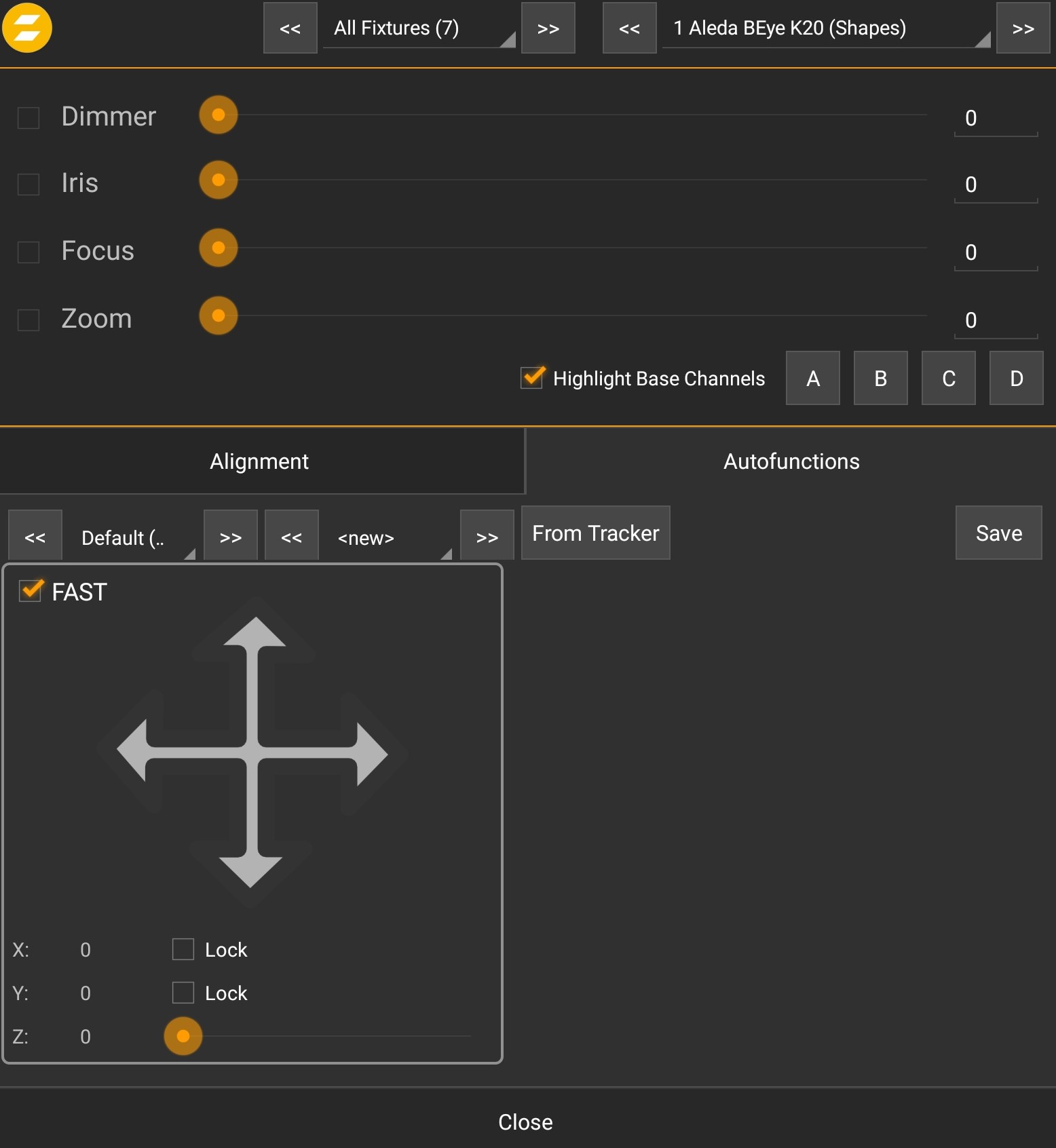1056x1148 pixels.
Task: Step to next Default alignment preset
Action: coord(230,537)
